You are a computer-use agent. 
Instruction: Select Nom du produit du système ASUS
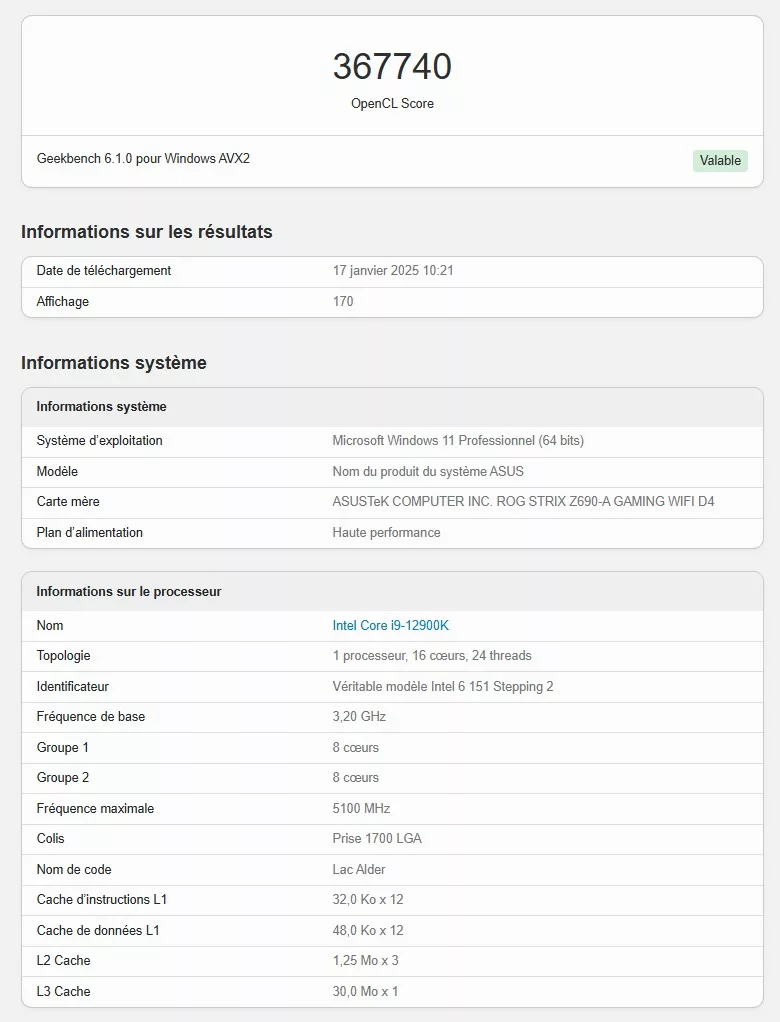(x=428, y=471)
